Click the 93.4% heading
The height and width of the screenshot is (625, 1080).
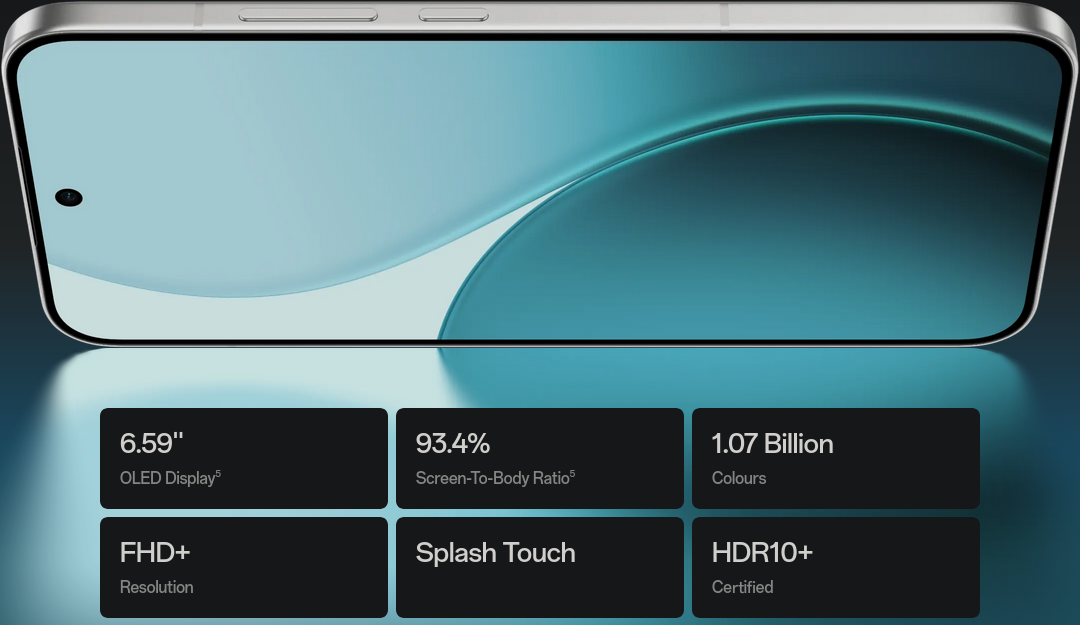coord(453,443)
